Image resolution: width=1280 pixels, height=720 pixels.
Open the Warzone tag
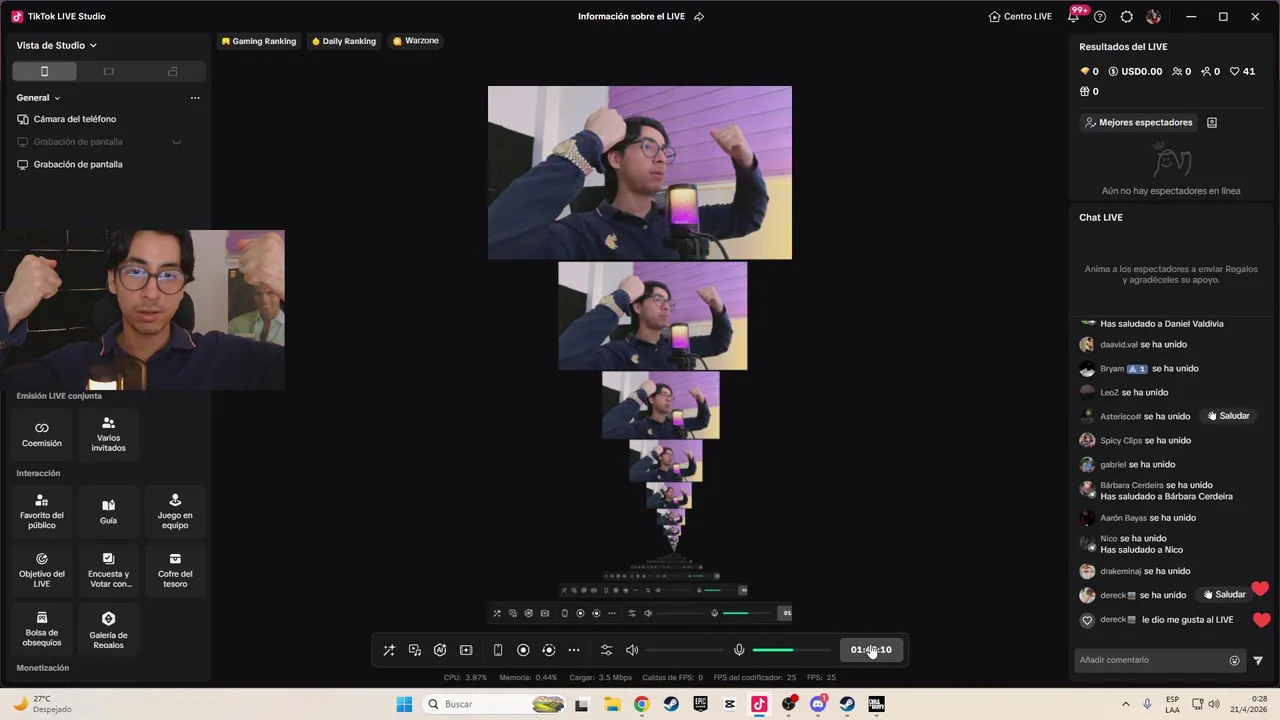tap(416, 41)
